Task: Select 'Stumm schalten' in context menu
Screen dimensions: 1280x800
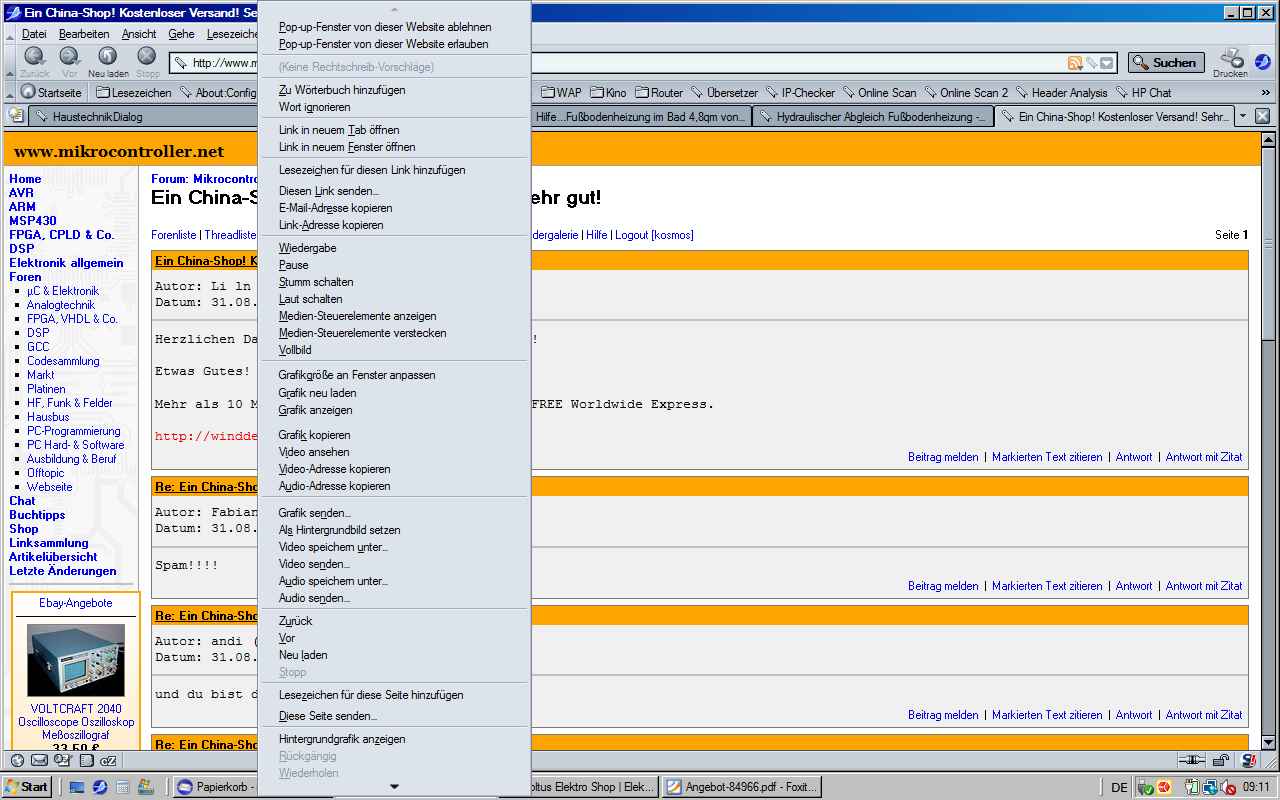Action: click(x=394, y=282)
